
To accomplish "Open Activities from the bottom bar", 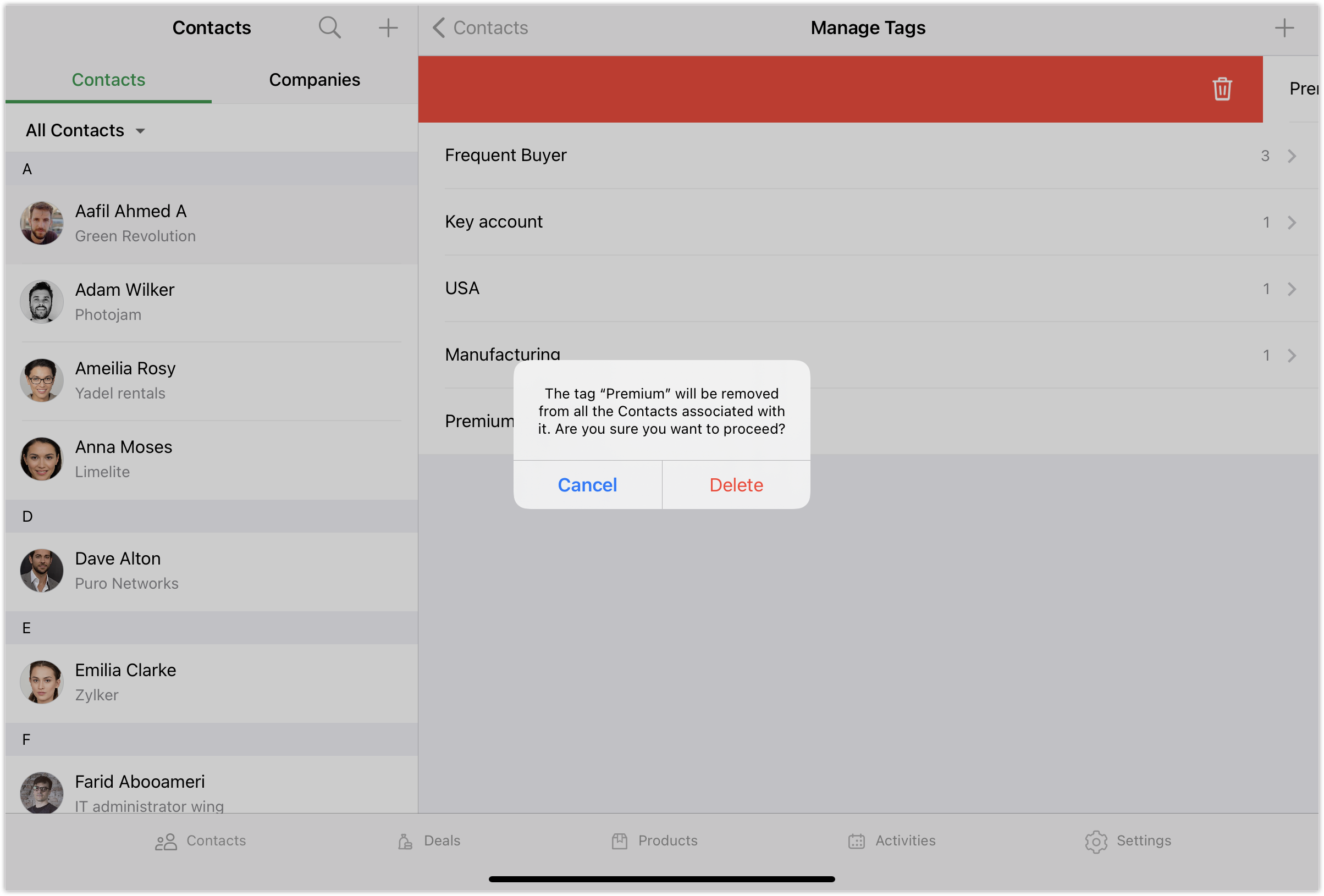I will pyautogui.click(x=892, y=840).
